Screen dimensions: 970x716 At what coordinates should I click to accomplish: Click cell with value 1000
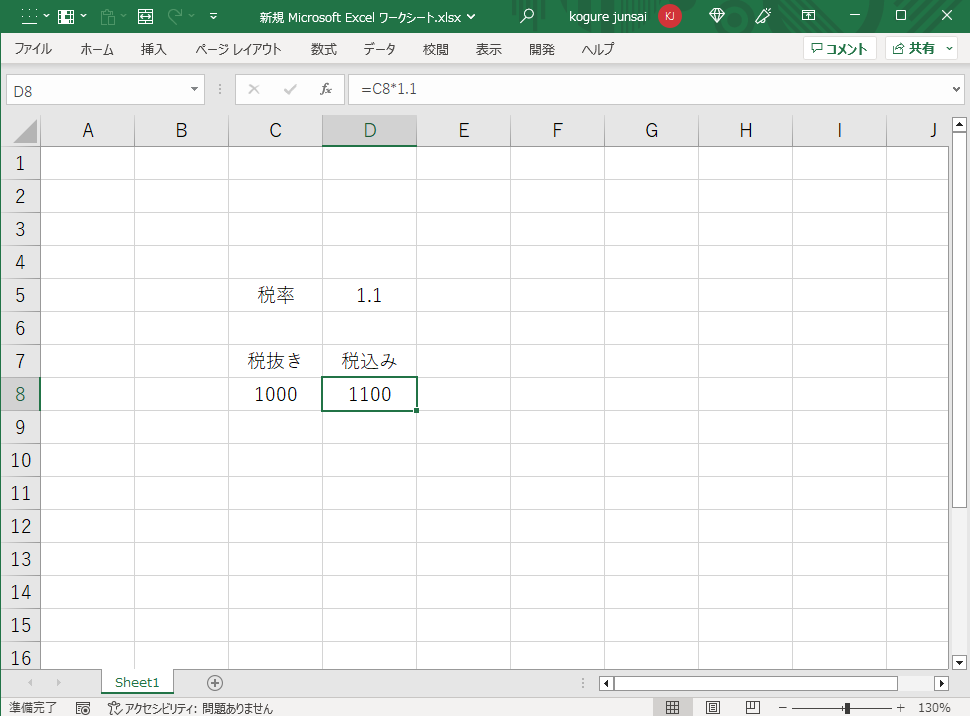275,394
